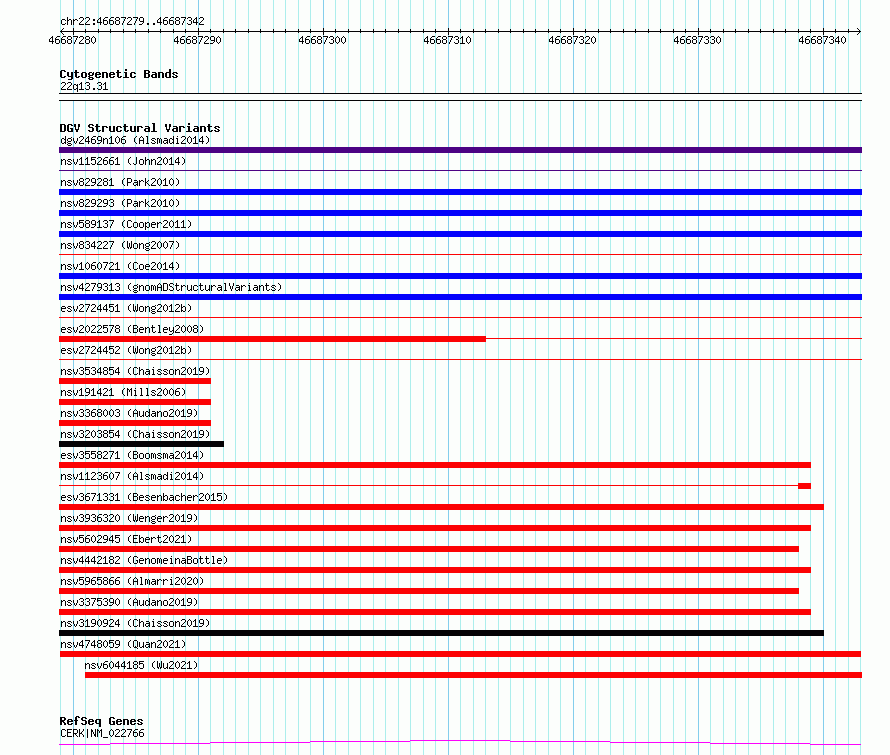Click the esv3558271 (Boomsma2014) label
890x755 pixels.
click(132, 455)
